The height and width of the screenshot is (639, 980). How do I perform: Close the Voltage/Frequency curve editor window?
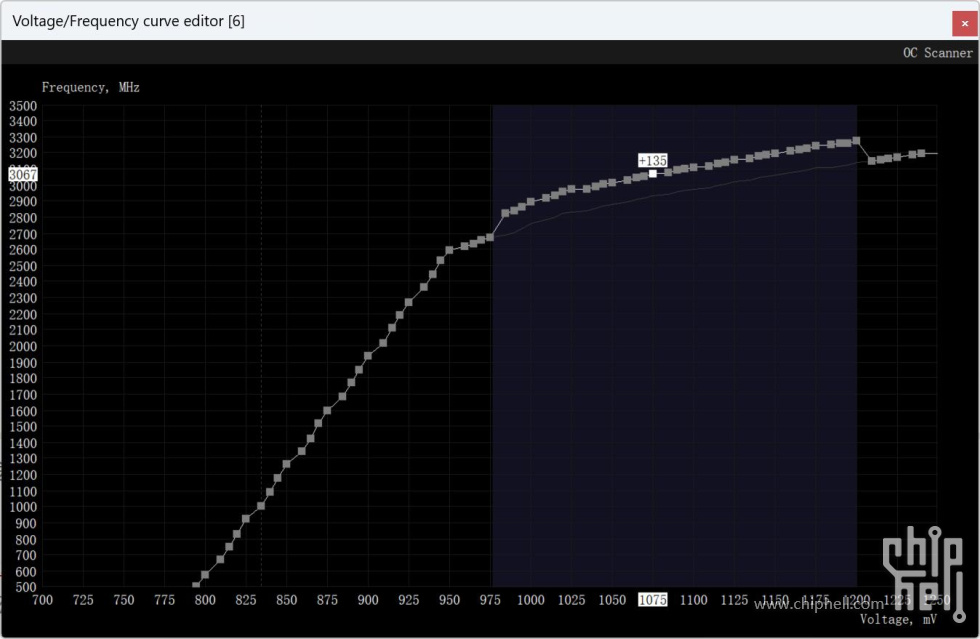coord(964,24)
